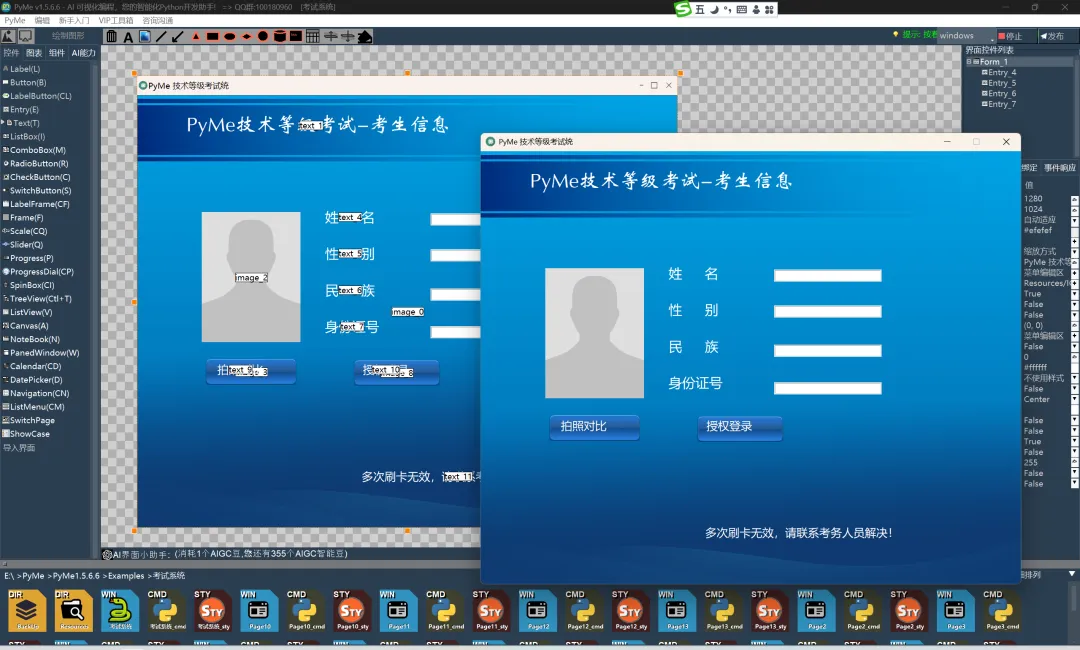The height and width of the screenshot is (650, 1080).
Task: Open the Page11 WIN file
Action: coord(398,610)
